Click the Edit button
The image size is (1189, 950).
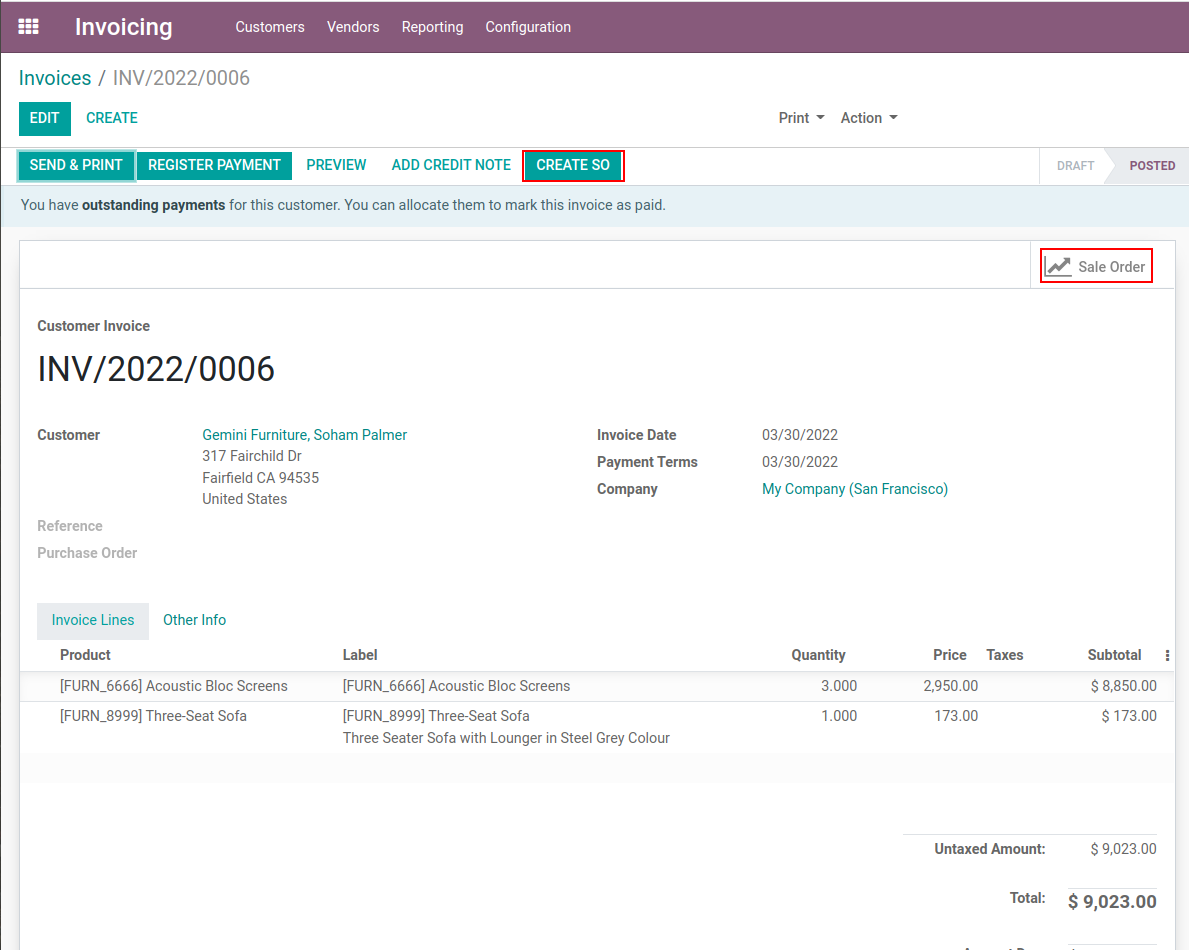coord(45,118)
